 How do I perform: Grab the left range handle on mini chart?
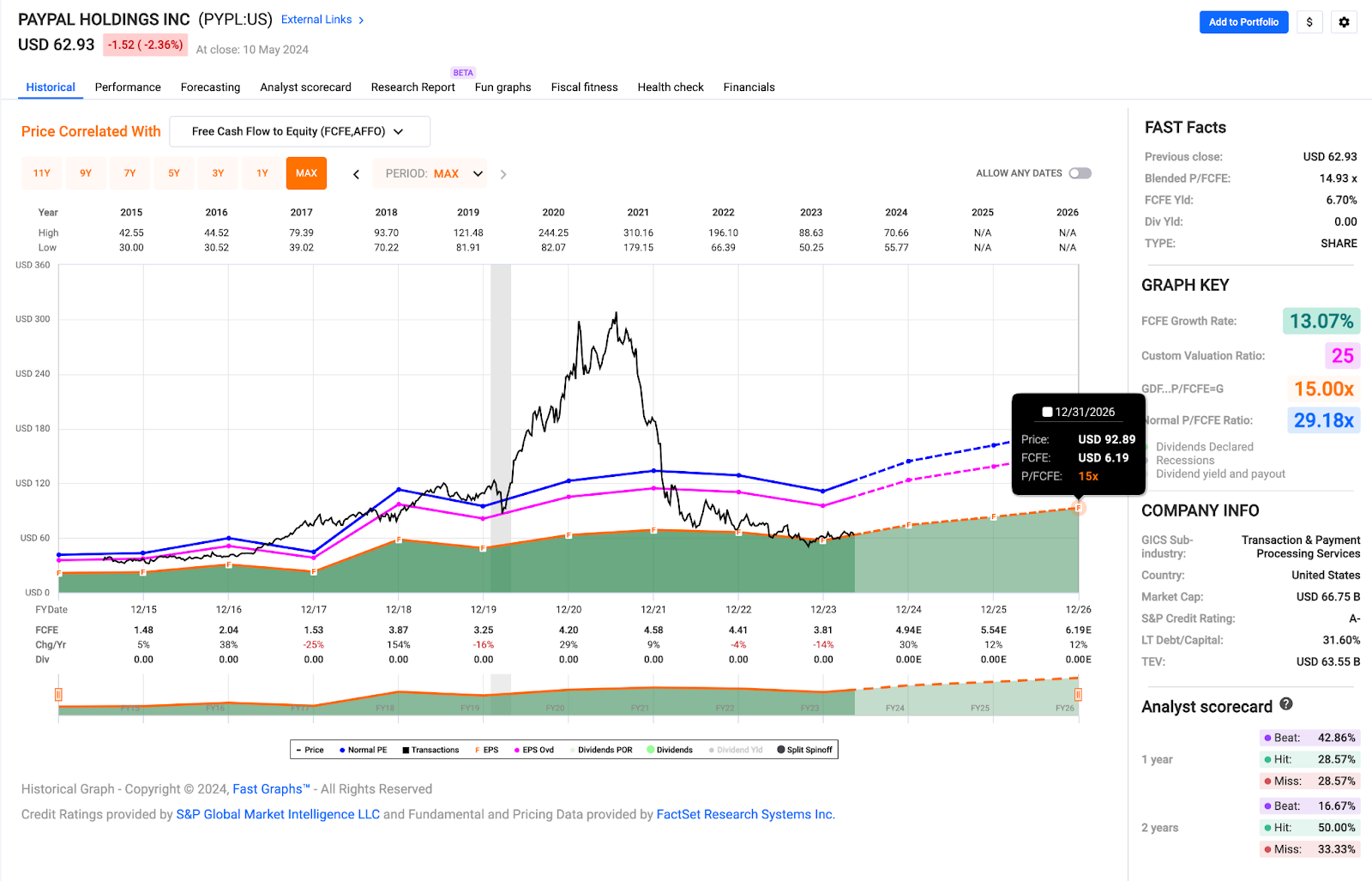[58, 694]
